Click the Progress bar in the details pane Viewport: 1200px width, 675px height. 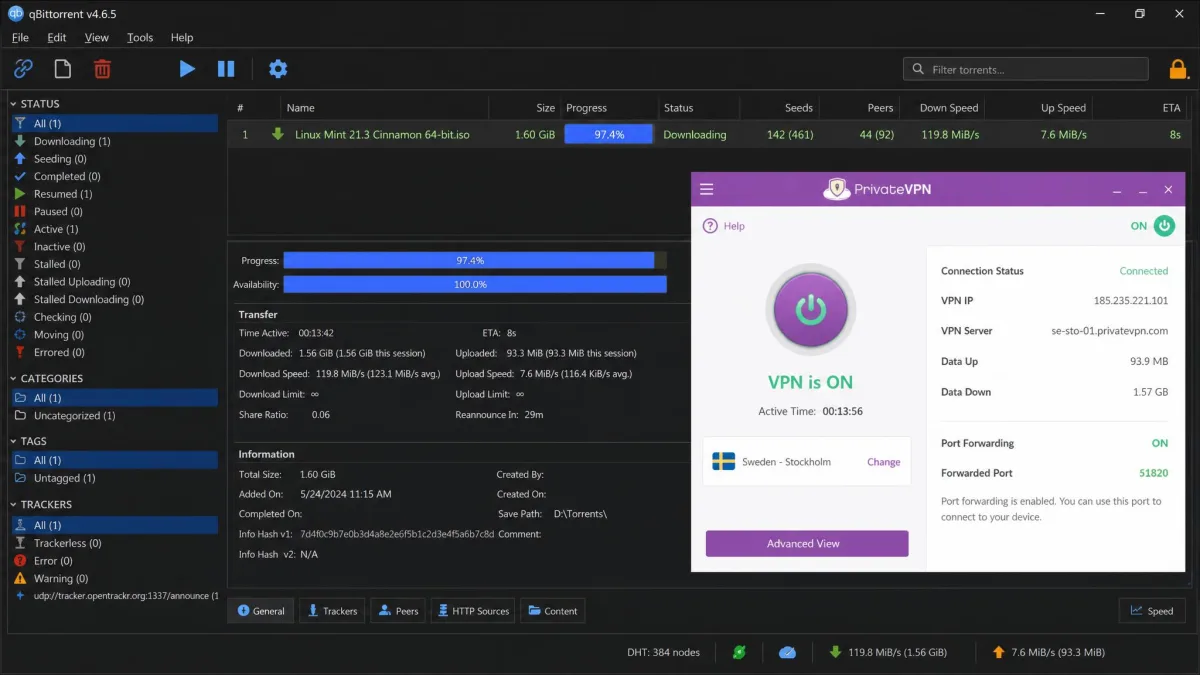(475, 260)
